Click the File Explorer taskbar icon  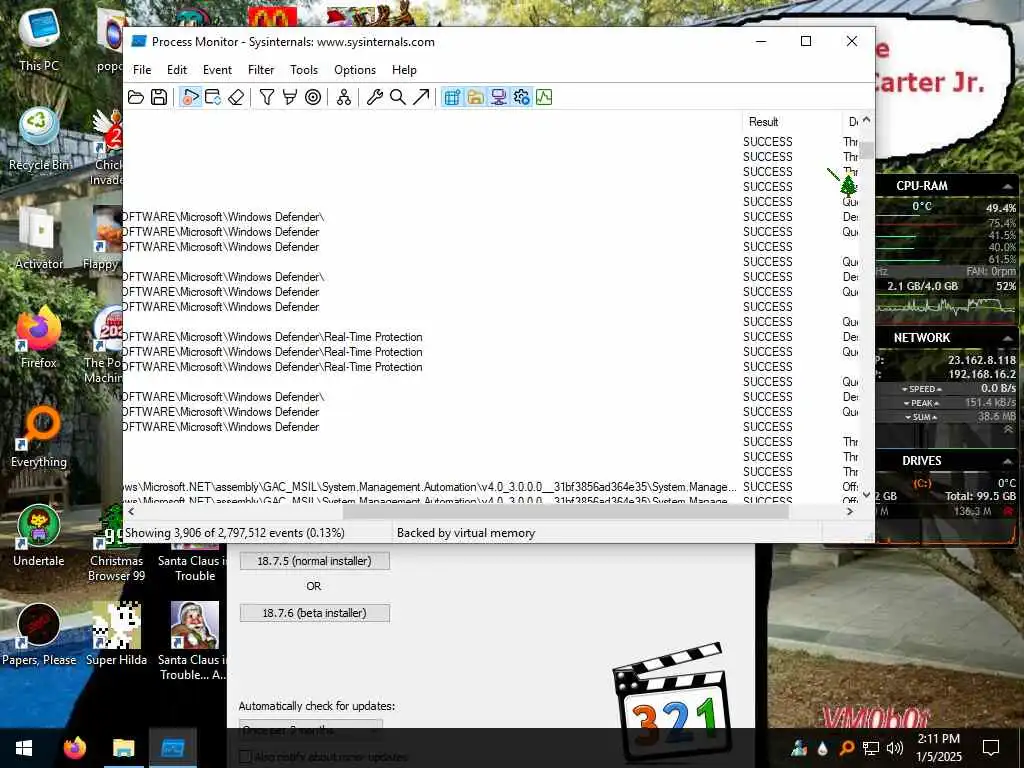click(x=123, y=748)
